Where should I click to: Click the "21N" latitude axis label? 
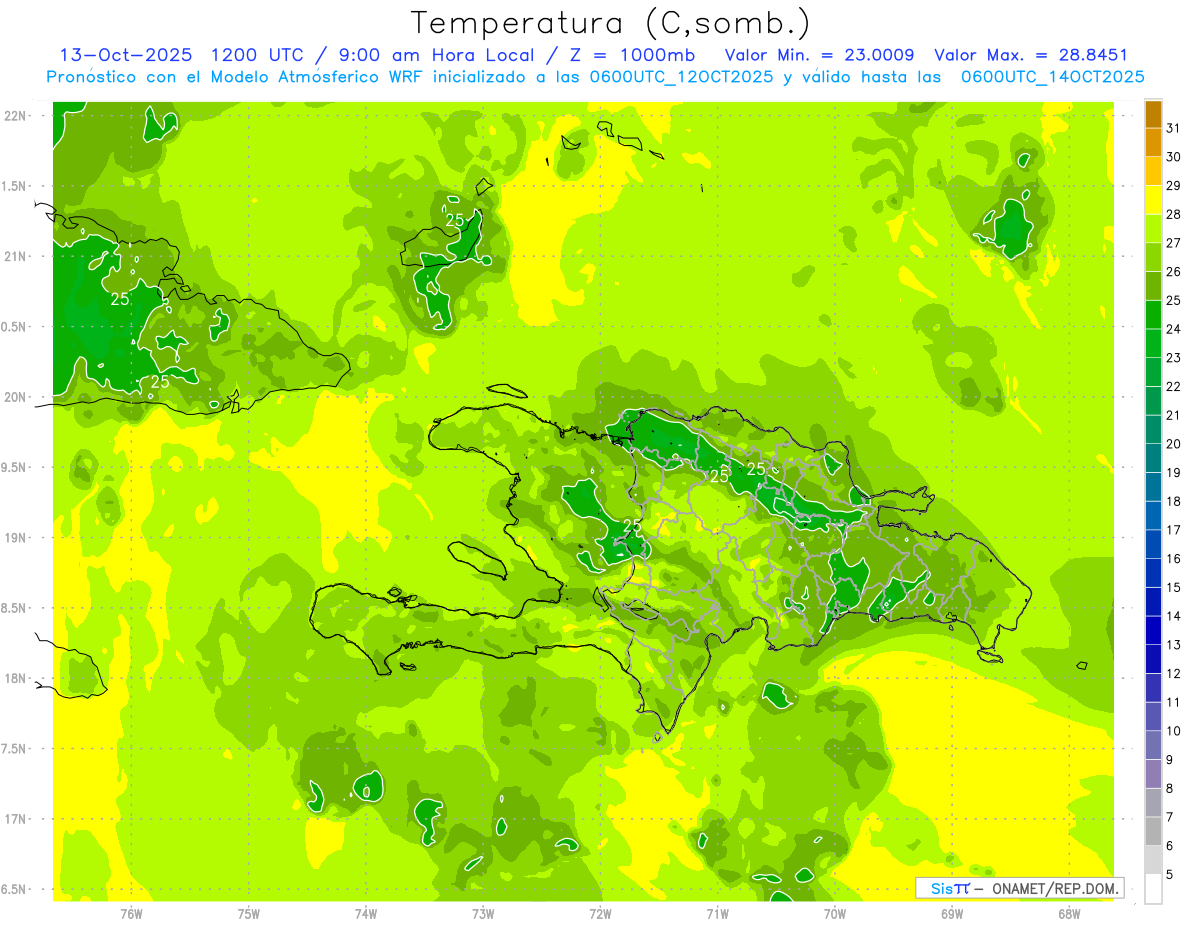(x=15, y=257)
